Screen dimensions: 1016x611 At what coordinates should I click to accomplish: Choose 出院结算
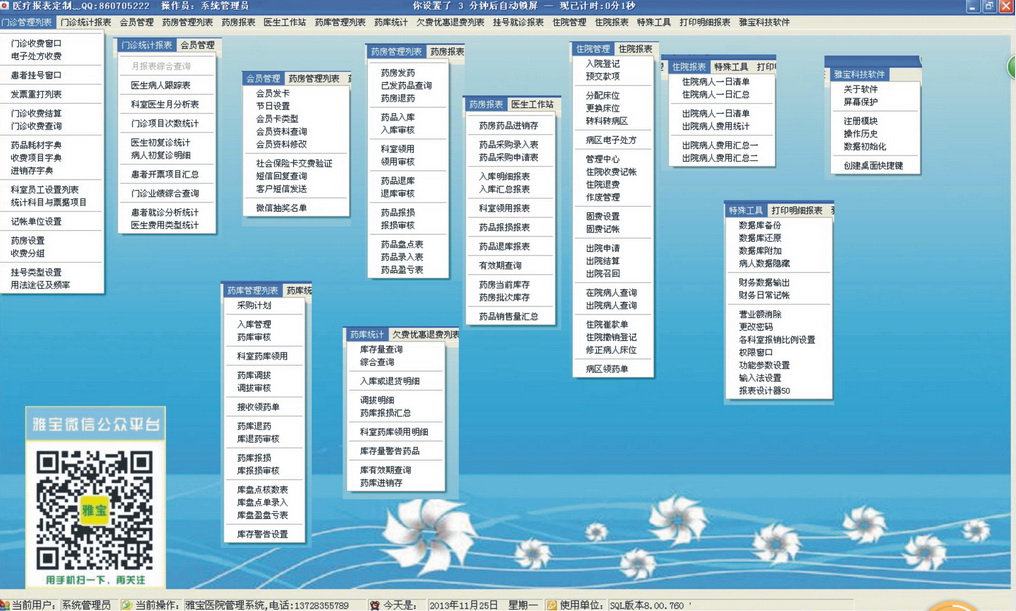tap(603, 261)
